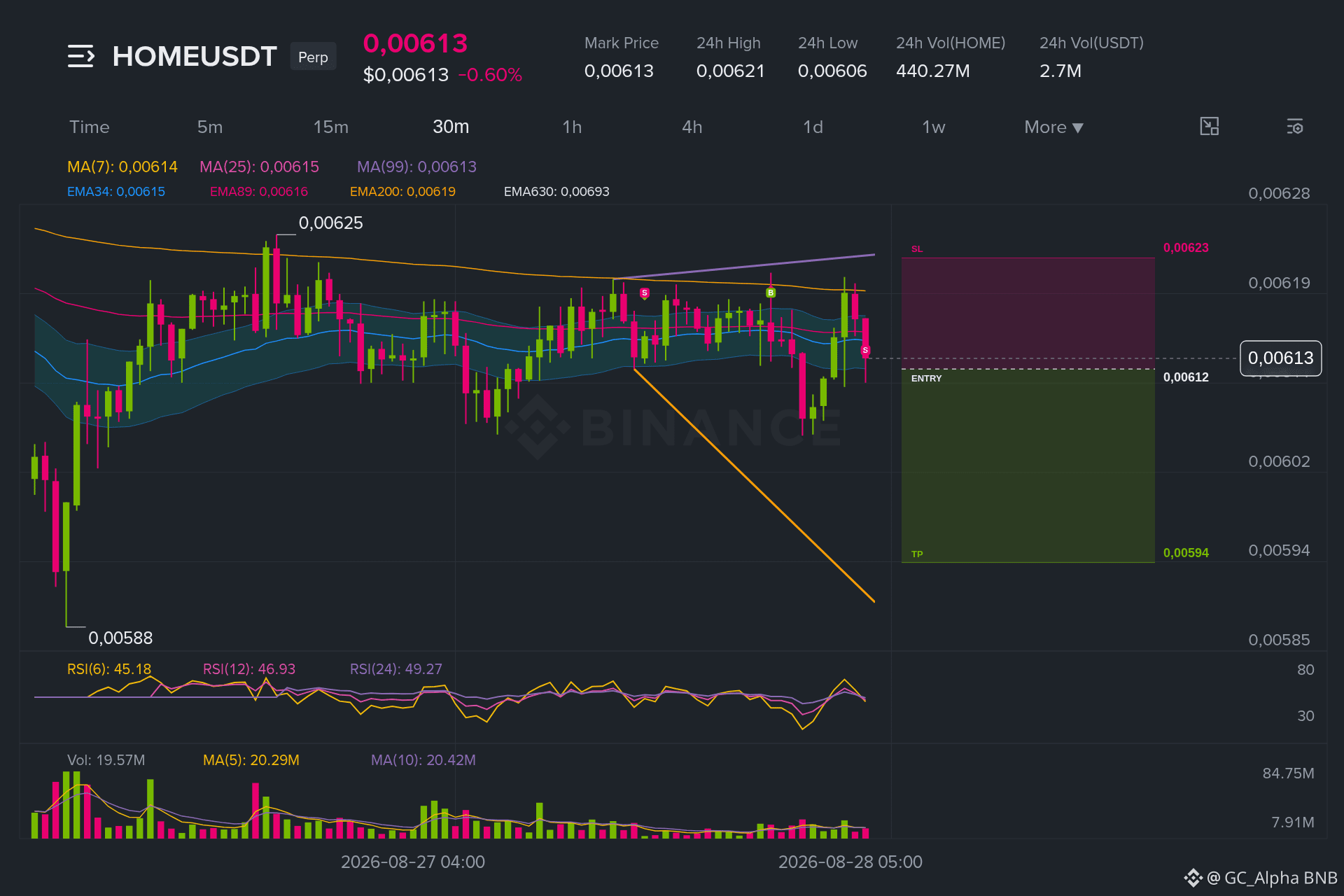Click the chart low label 0,00588
This screenshot has width=1344, height=896.
[120, 638]
